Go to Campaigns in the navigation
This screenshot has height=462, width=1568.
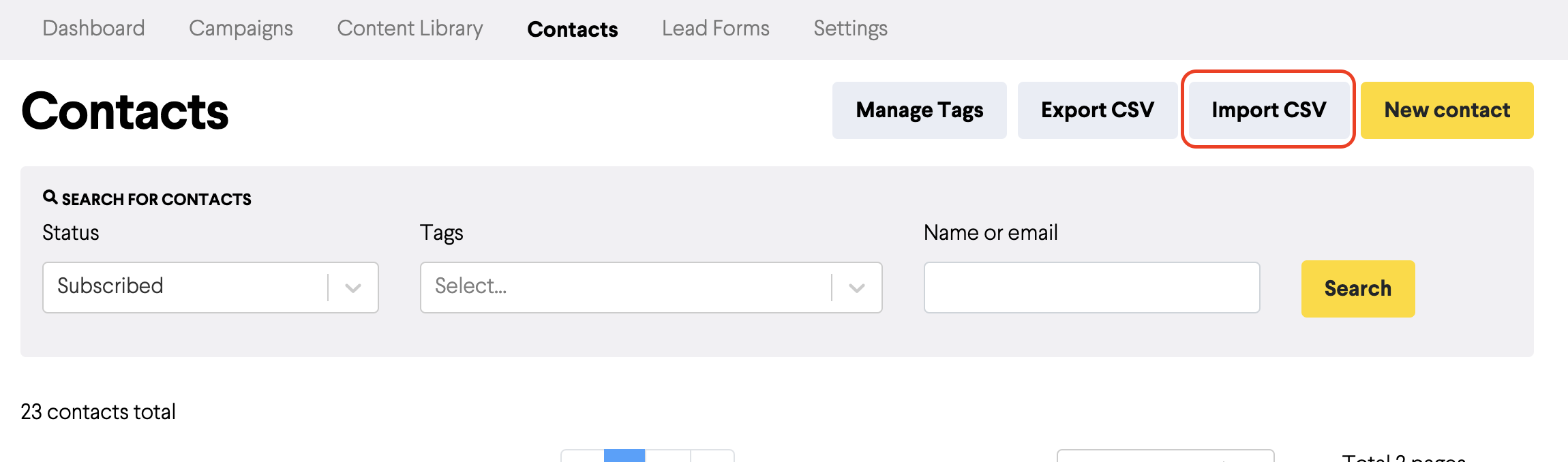(x=241, y=29)
